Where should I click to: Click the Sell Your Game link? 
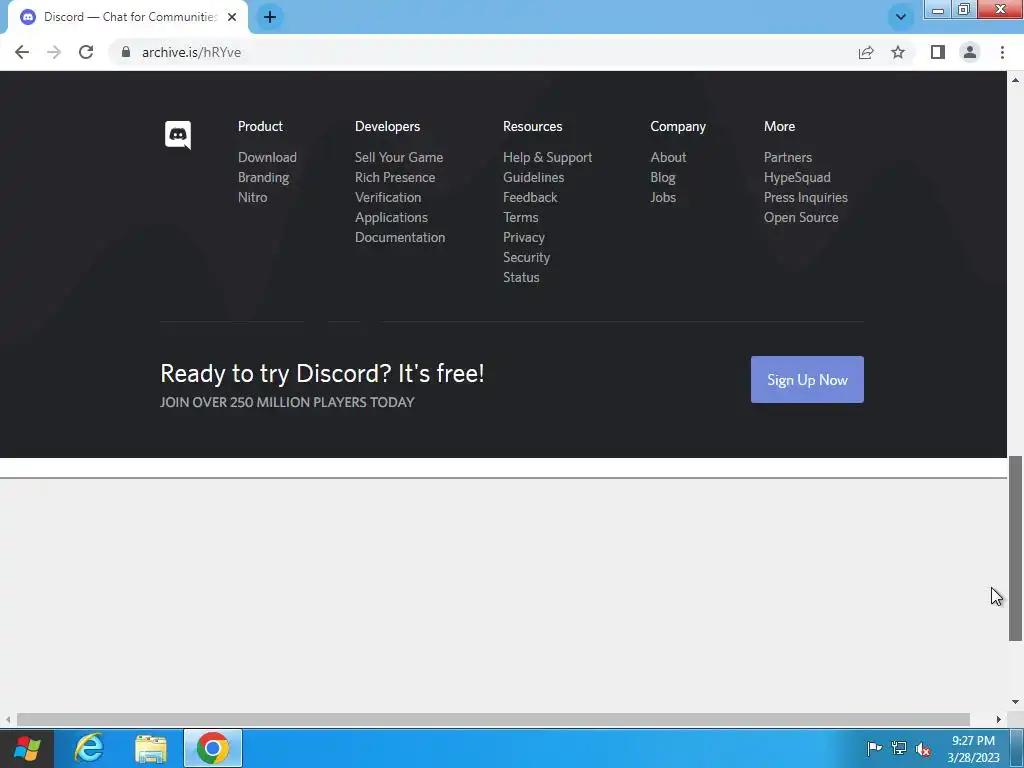coord(399,157)
